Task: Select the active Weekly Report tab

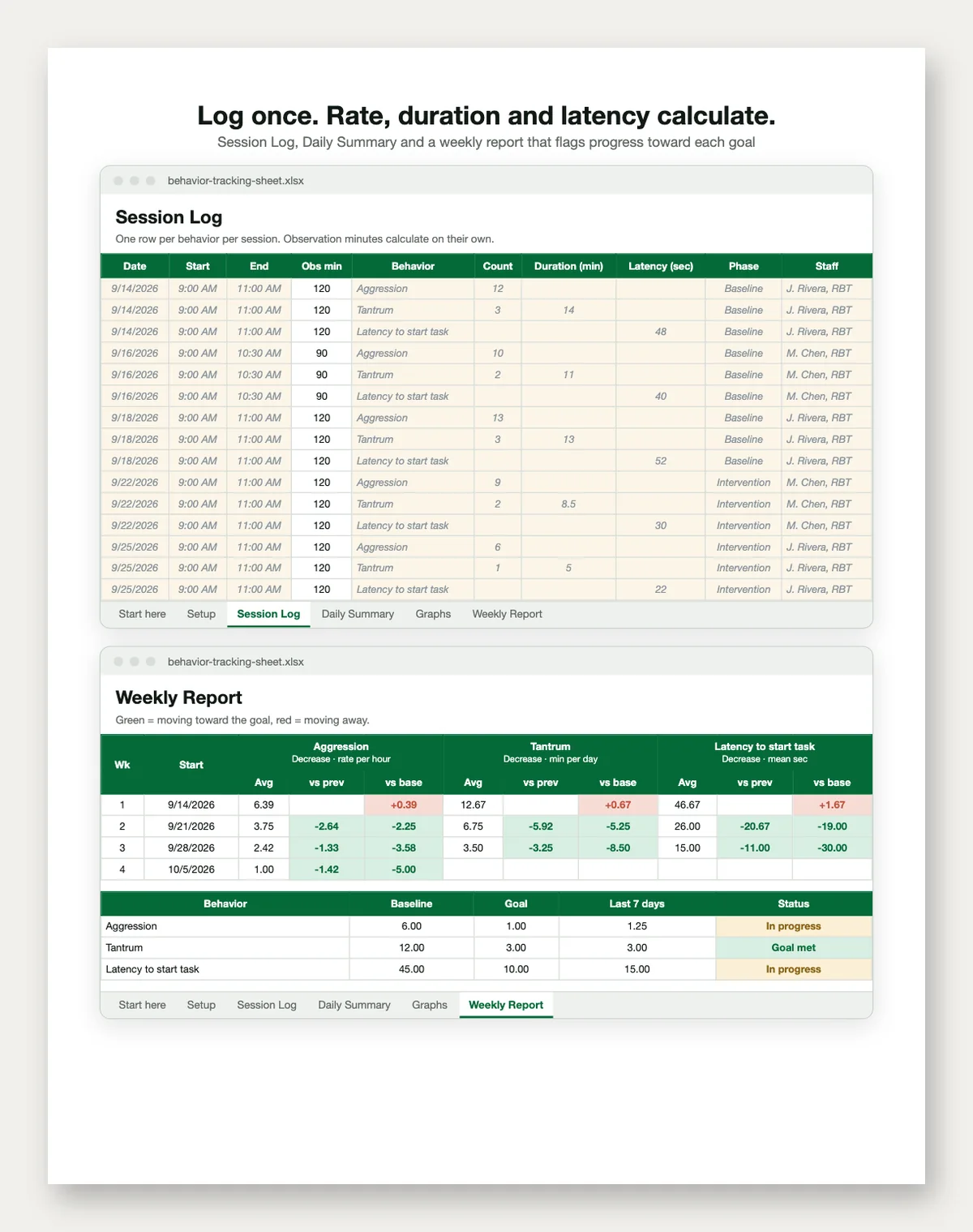Action: coord(506,1005)
